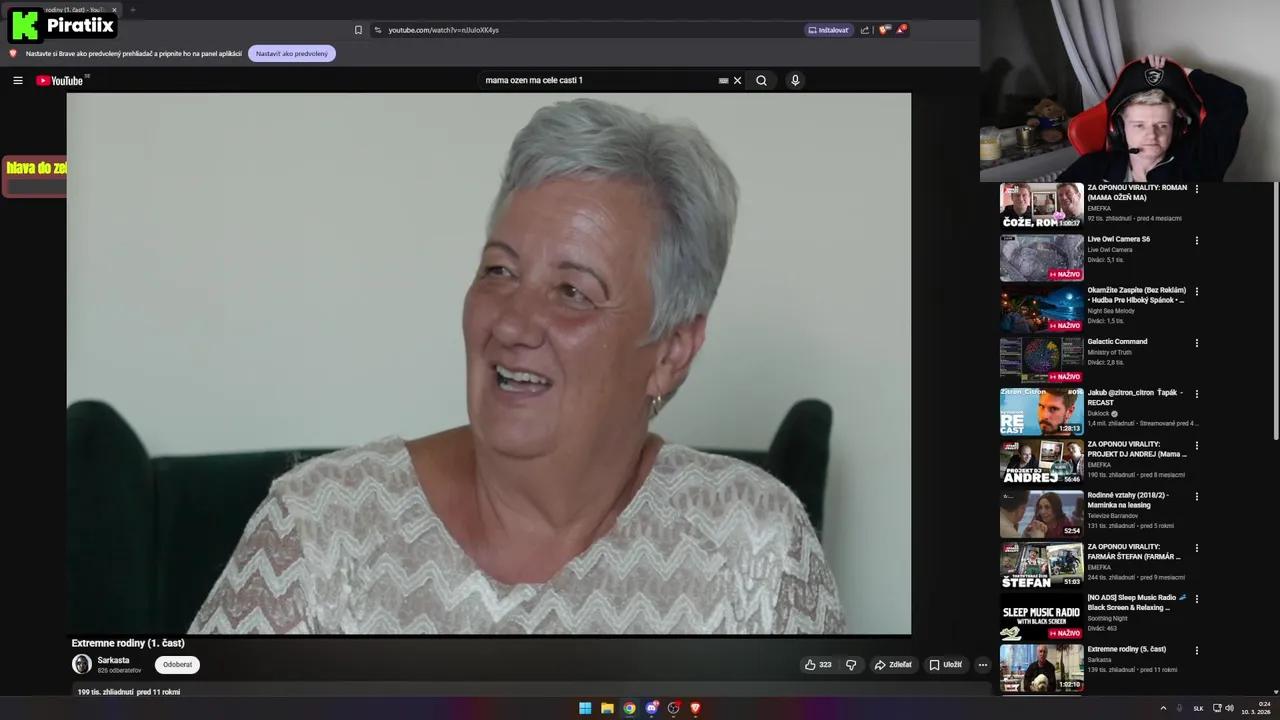Open the Live Owl Camera S6 thumbnail
Screen dimensions: 1280x720
click(1041, 257)
